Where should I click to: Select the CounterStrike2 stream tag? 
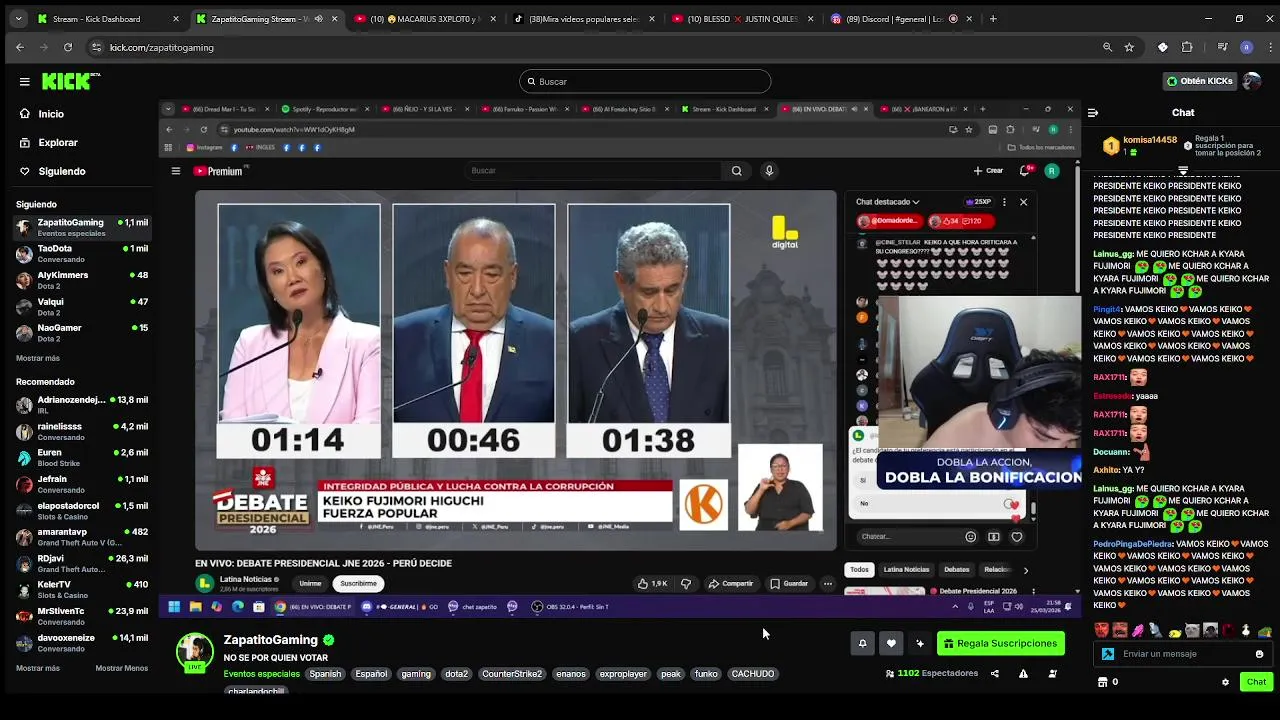(512, 674)
